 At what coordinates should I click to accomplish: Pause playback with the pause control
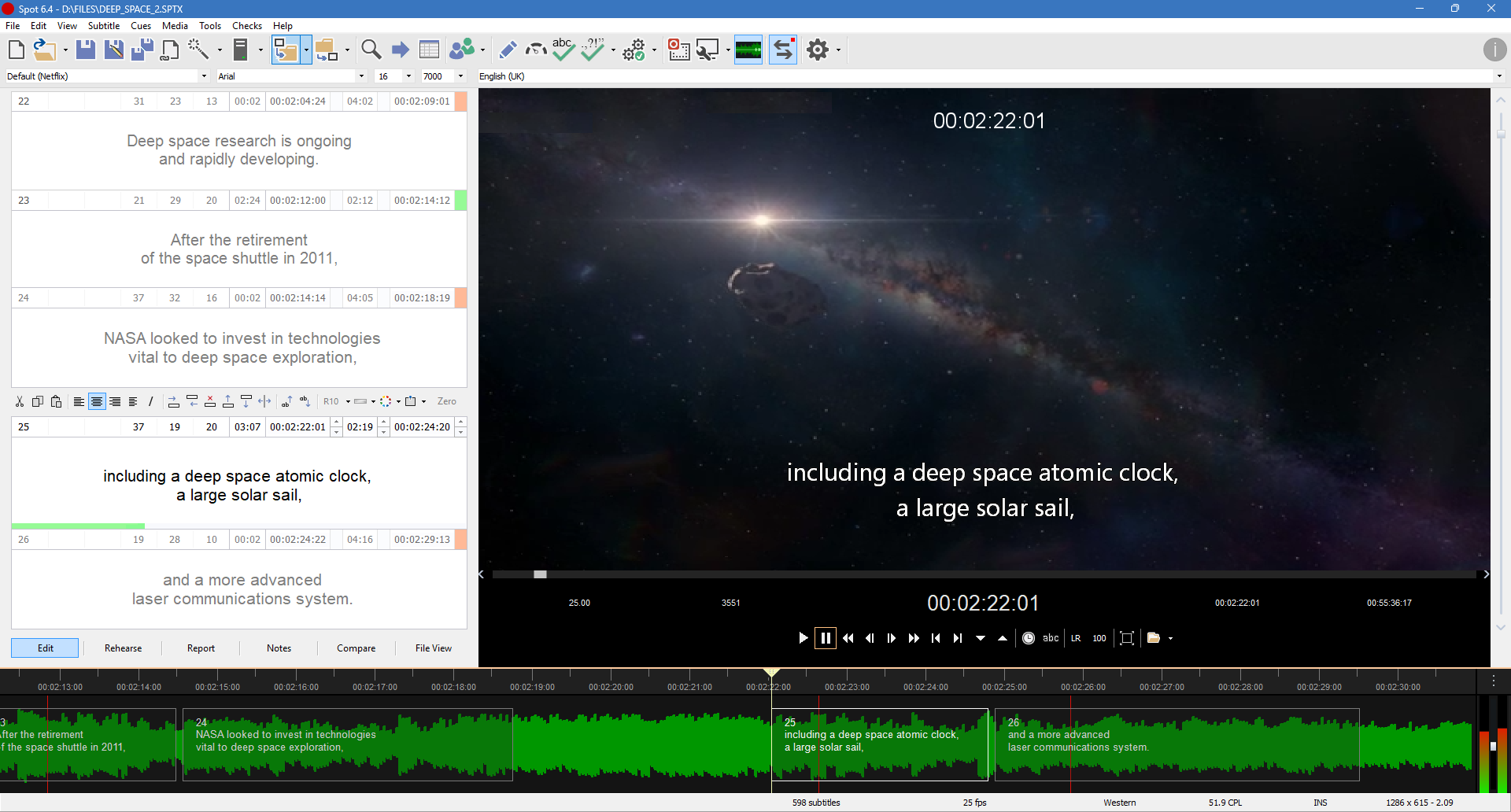826,638
